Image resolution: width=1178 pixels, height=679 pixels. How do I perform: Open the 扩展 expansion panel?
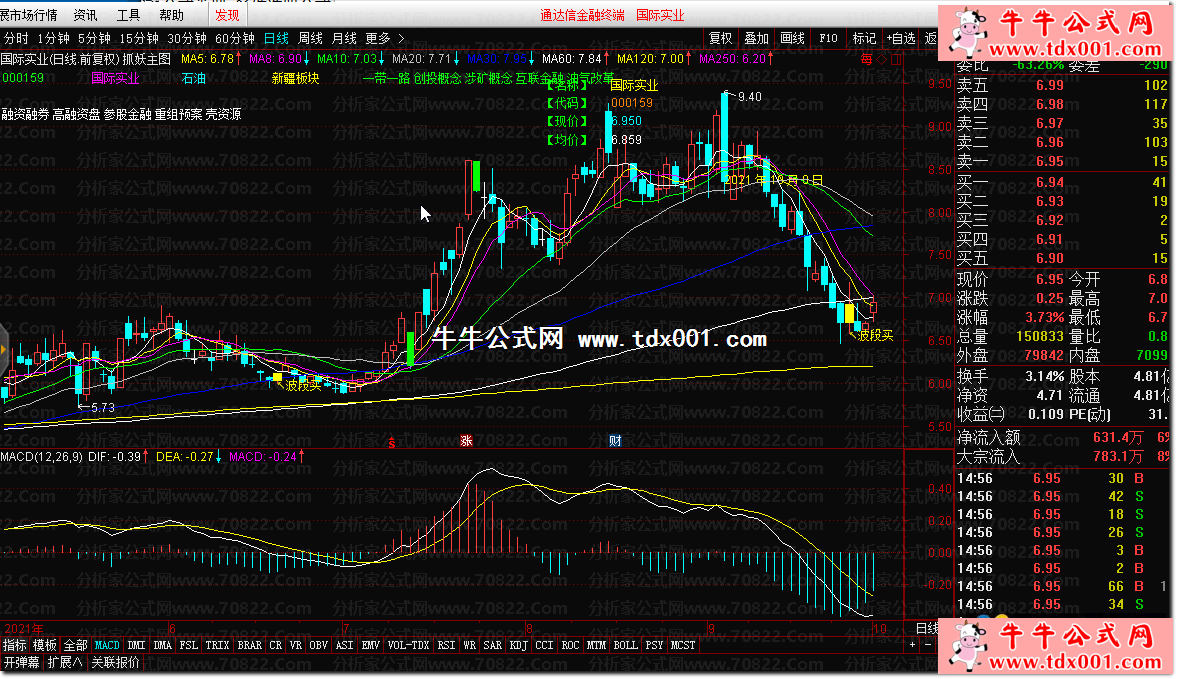[65, 662]
